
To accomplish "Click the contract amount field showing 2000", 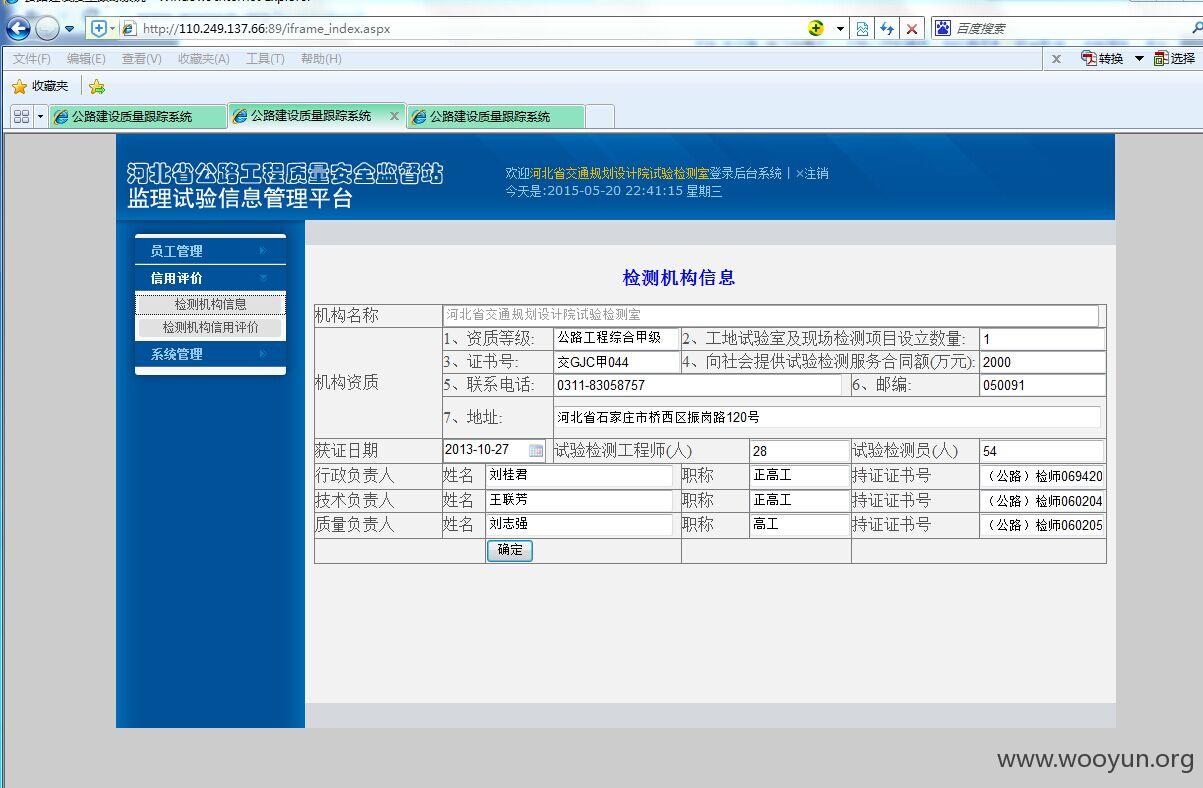I will point(1042,362).
